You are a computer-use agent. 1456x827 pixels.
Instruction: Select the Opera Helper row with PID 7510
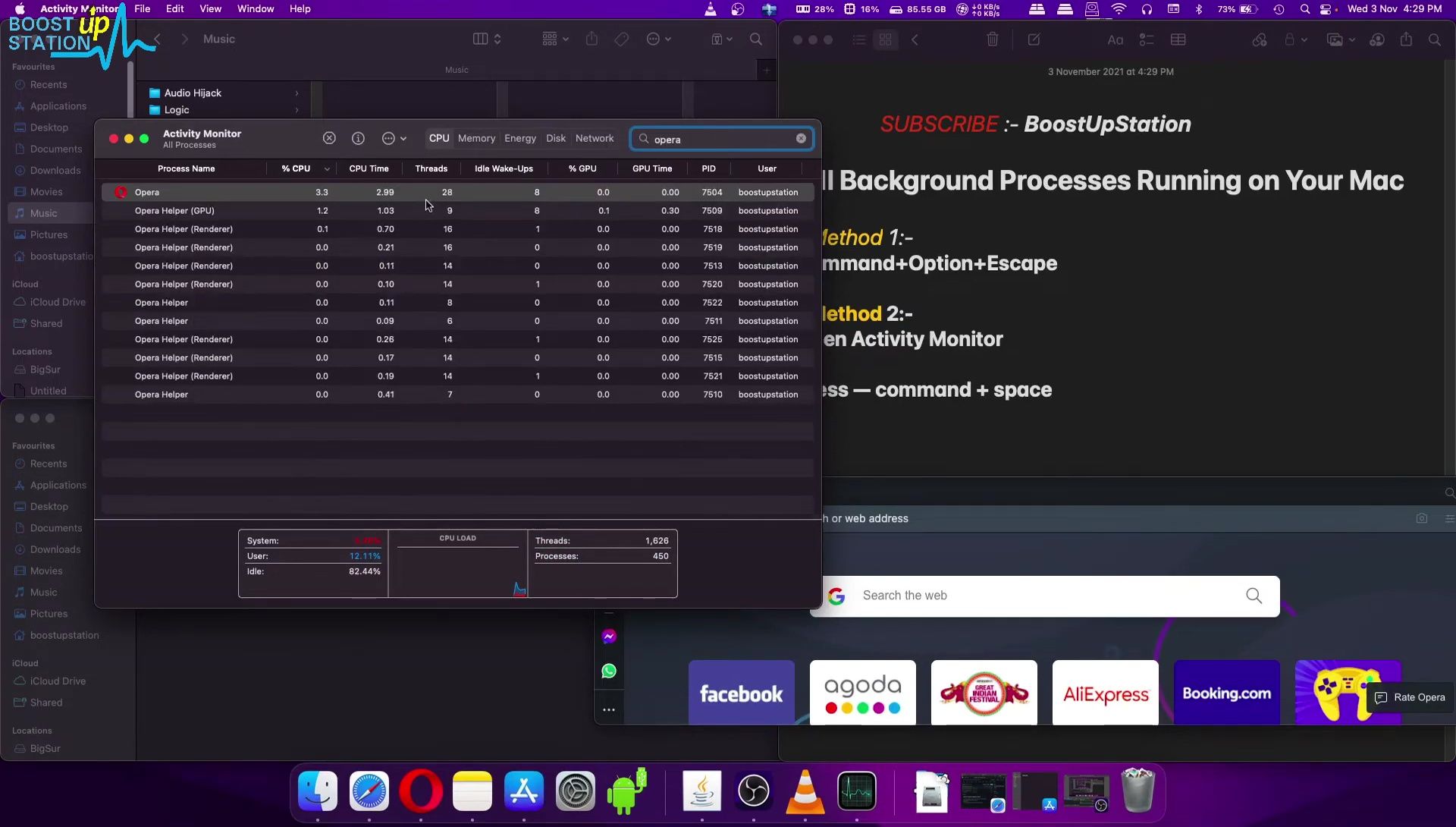[458, 395]
